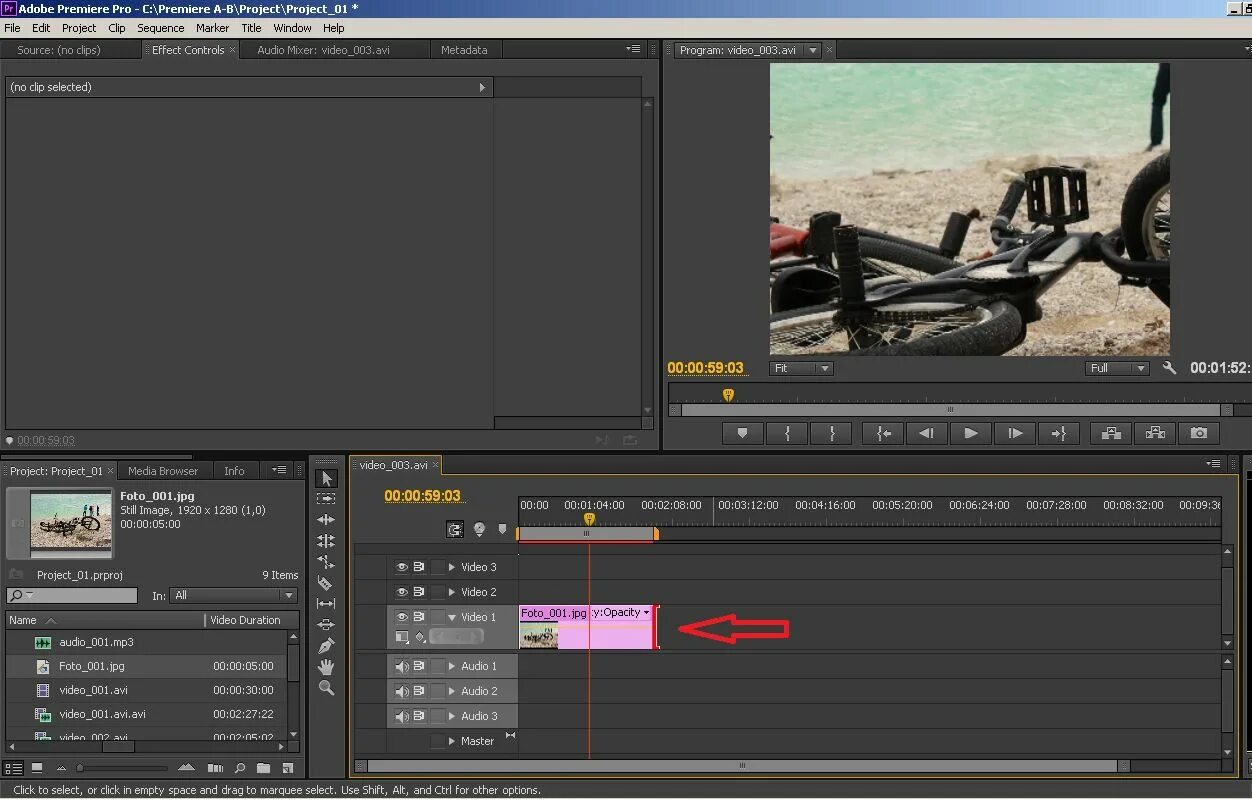Click the Extract button in Program monitor
Image resolution: width=1252 pixels, height=800 pixels.
point(1155,433)
